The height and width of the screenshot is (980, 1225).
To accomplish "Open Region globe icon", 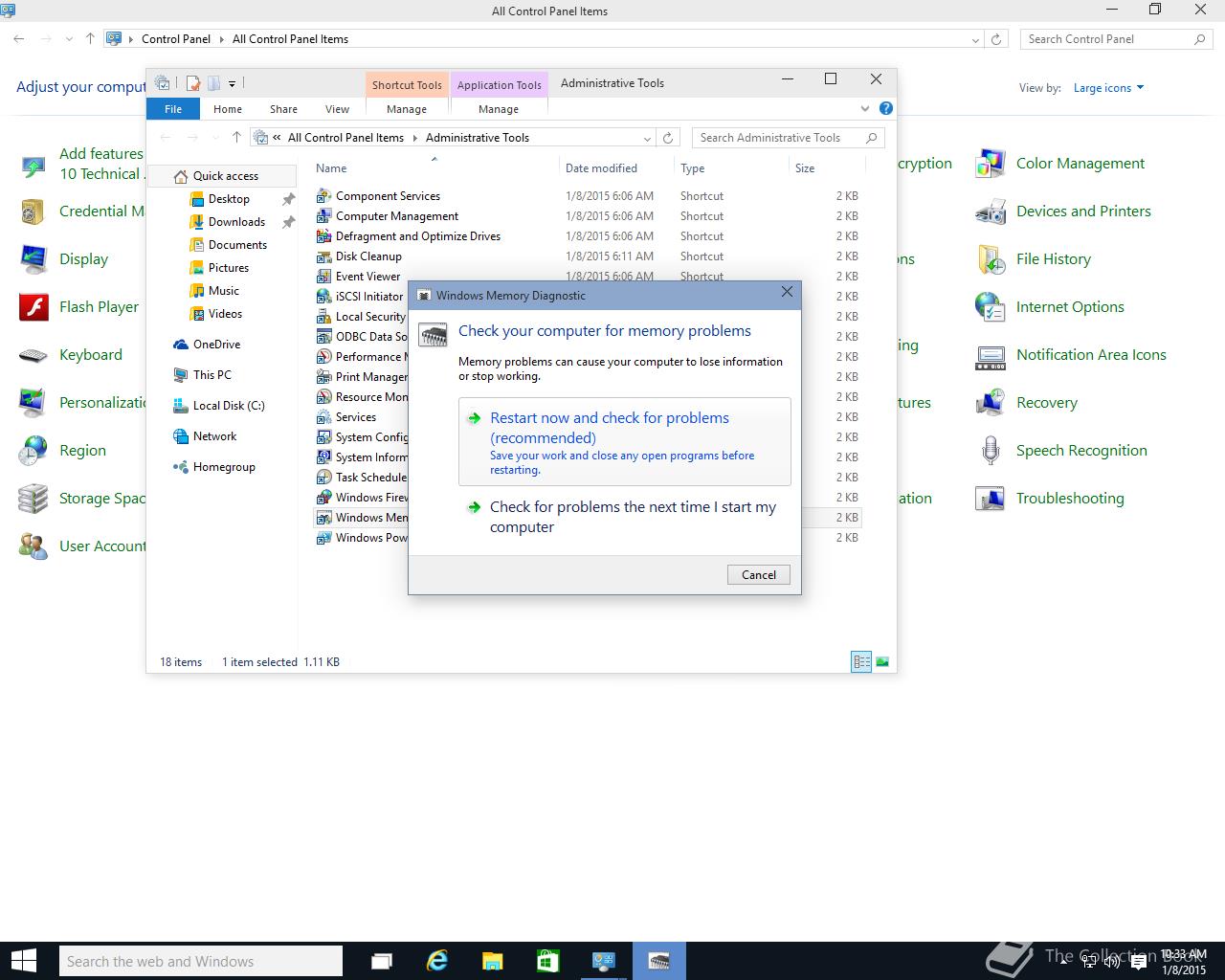I will [33, 451].
